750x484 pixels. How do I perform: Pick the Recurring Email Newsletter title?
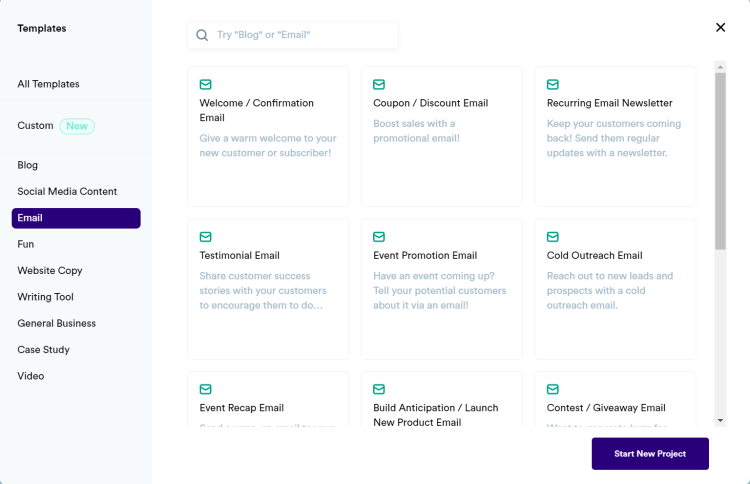(x=609, y=103)
